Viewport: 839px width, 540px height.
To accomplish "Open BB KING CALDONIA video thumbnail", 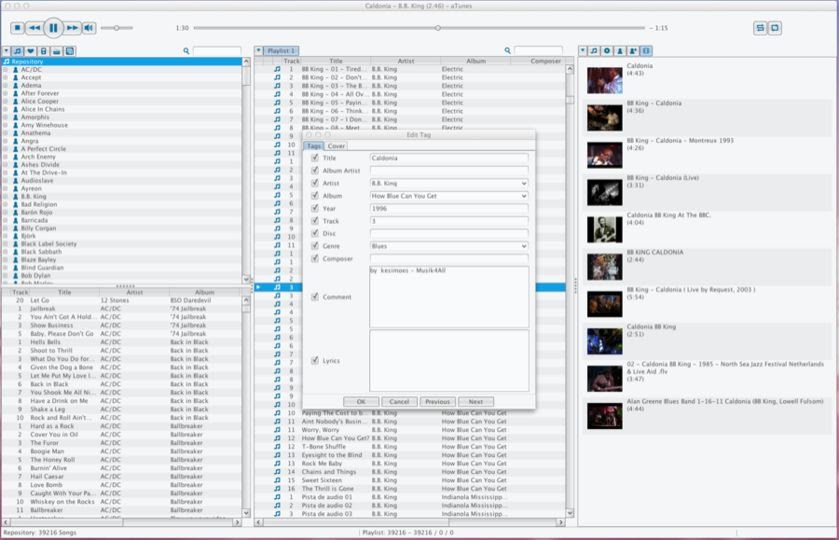I will (604, 267).
